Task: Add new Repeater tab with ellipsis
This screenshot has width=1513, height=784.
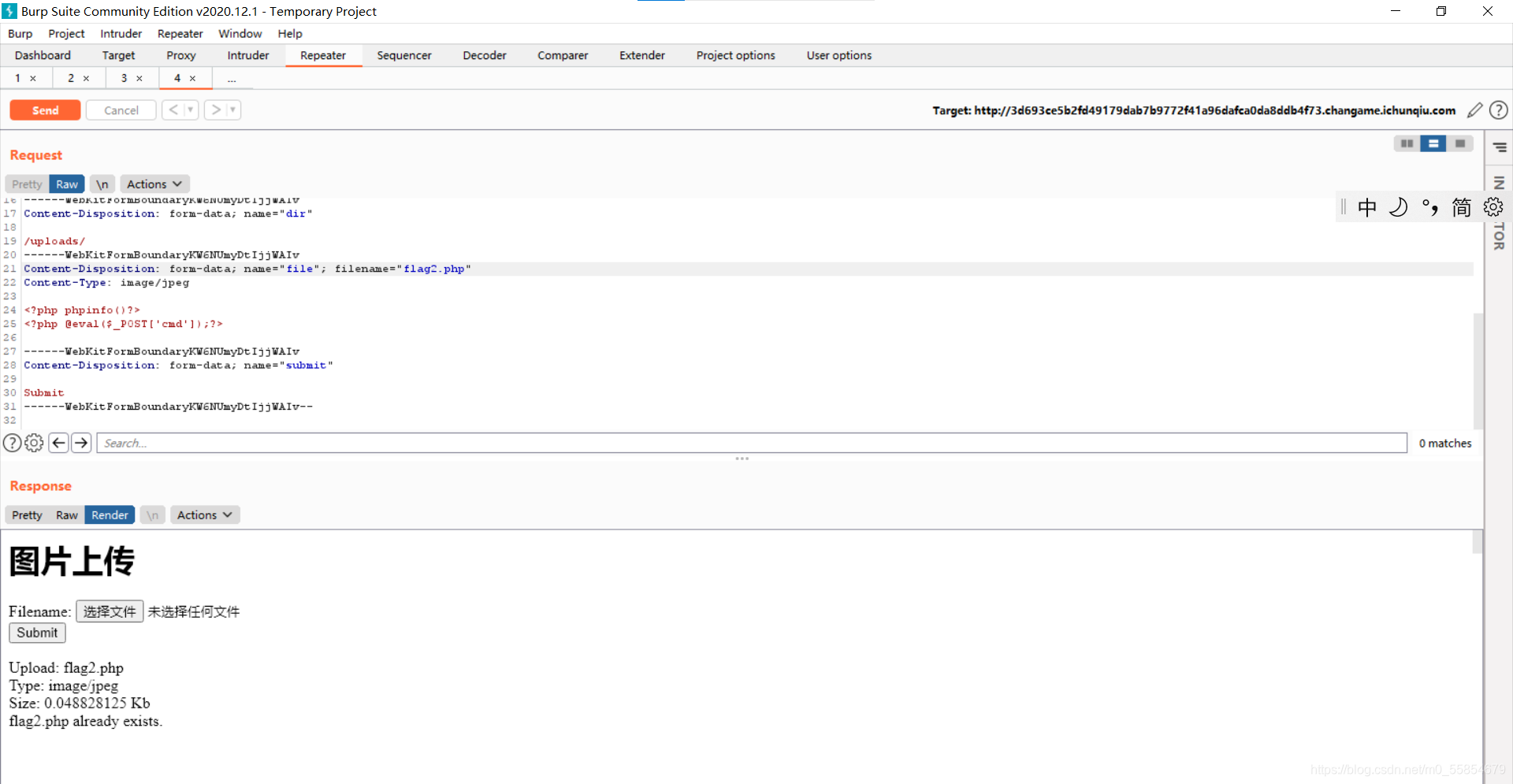Action: (232, 79)
